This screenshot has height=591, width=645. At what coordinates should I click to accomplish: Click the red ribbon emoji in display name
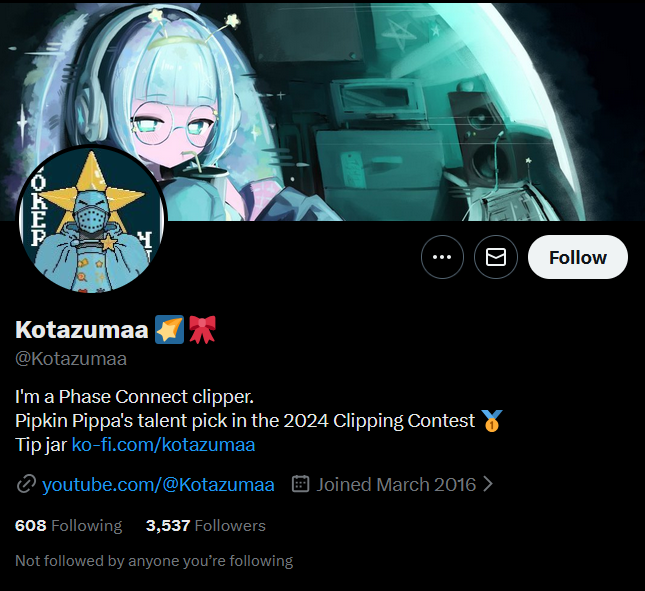coord(202,329)
